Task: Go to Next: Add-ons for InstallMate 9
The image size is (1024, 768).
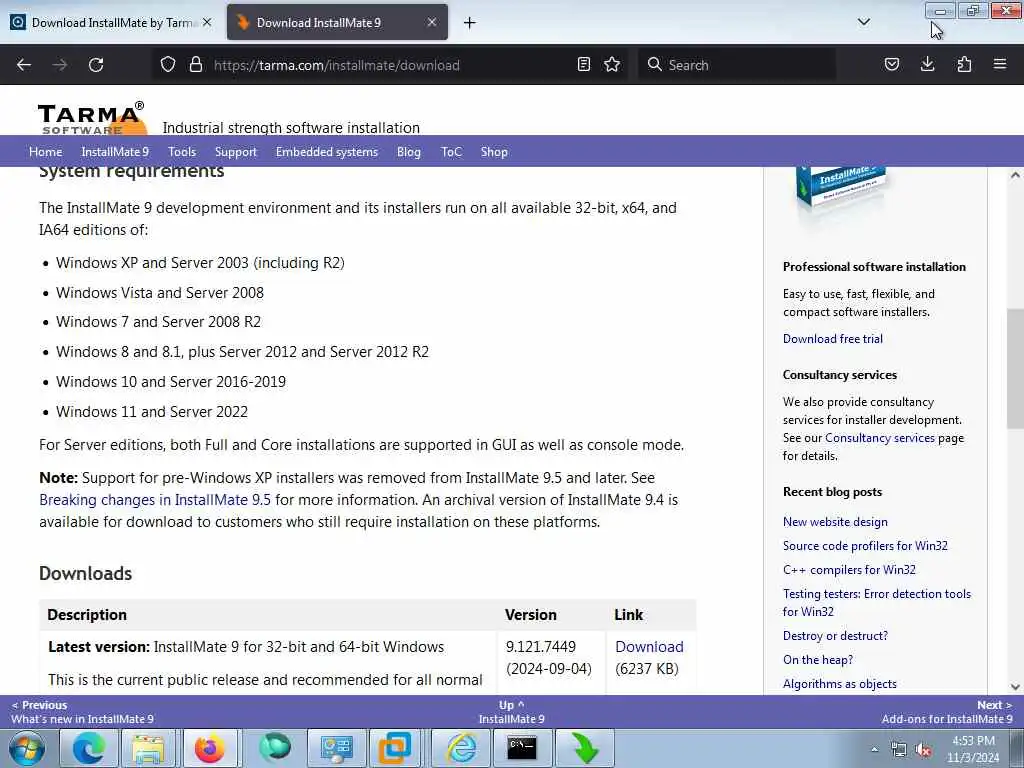Action: point(947,712)
